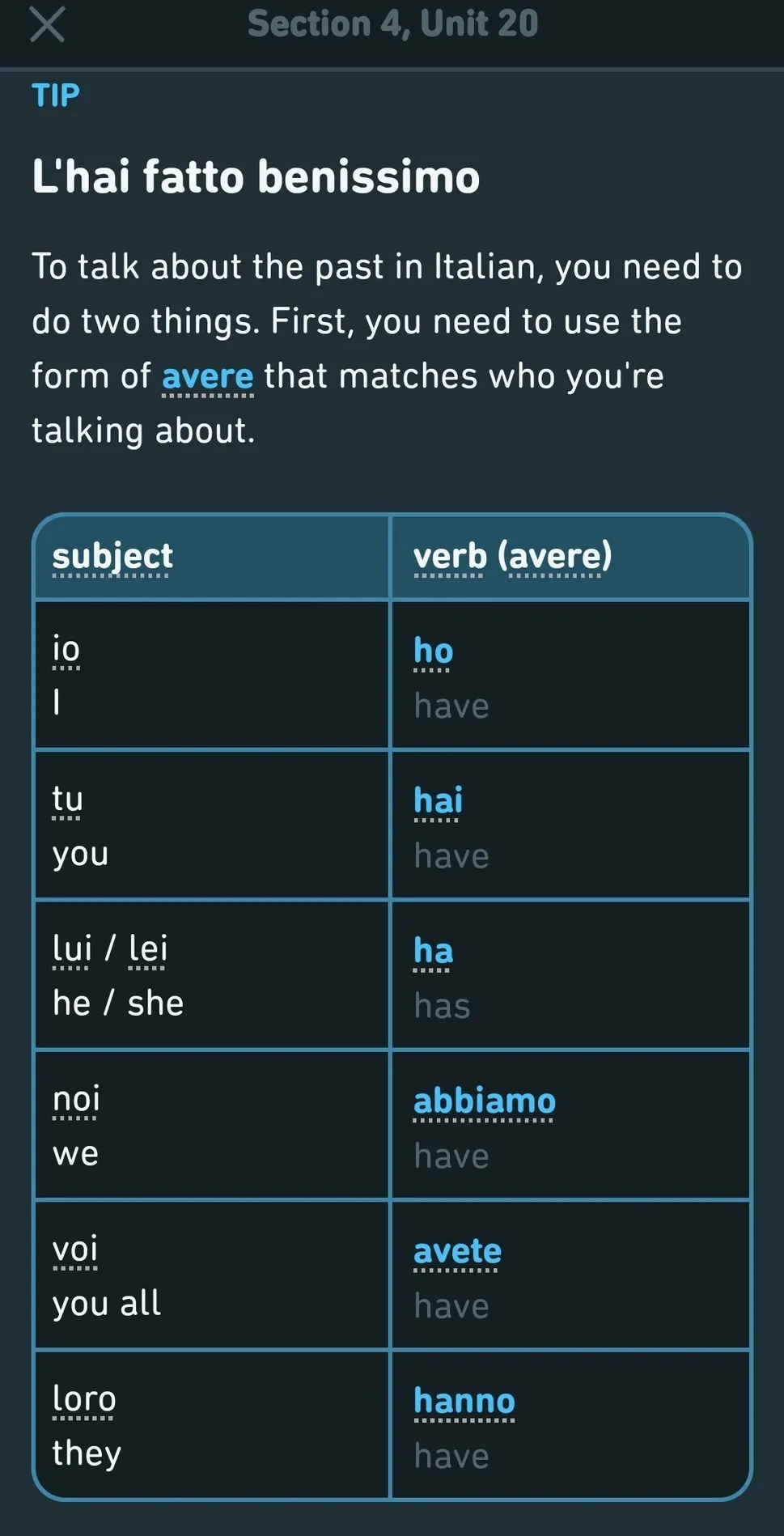Tap the underlined word 'avere' in the paragraph

(207, 376)
